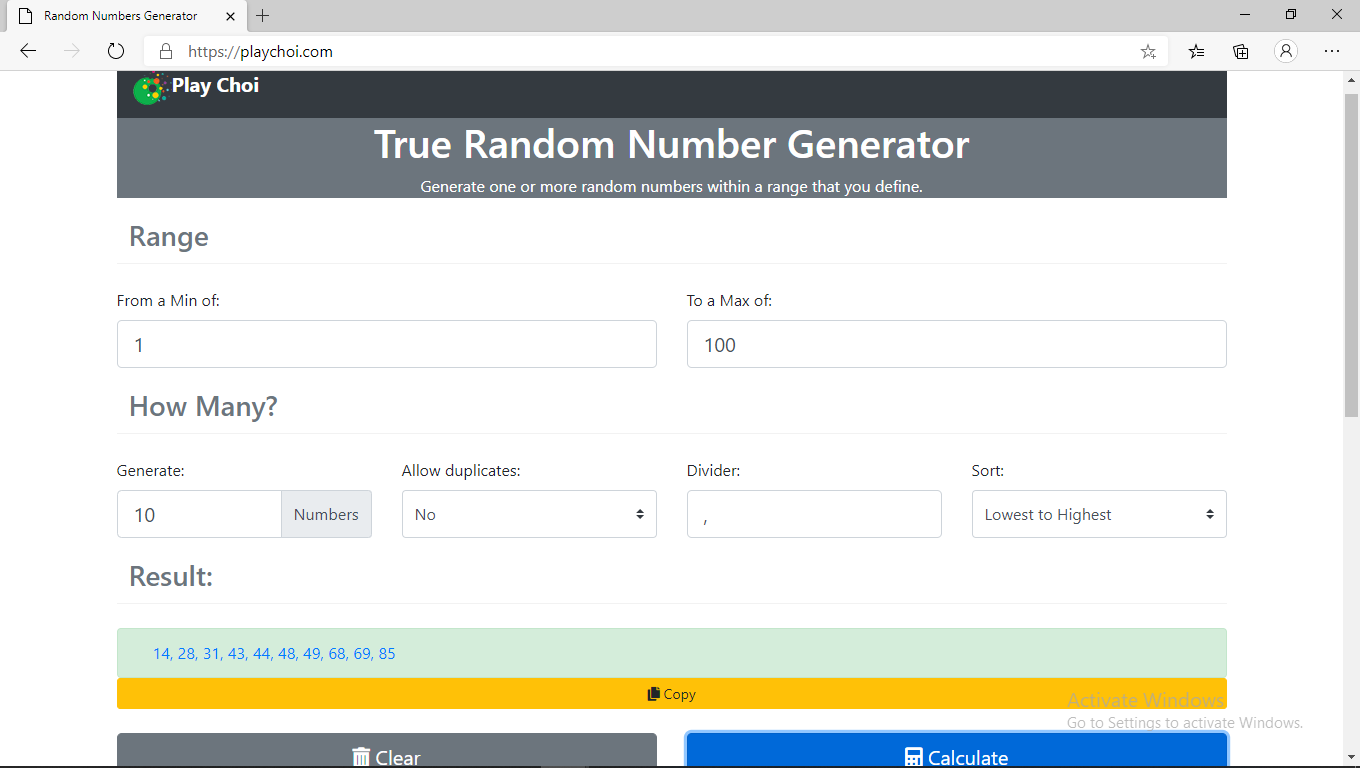This screenshot has height=768, width=1360.
Task: Open the Sort dropdown showing Lowest to Highest
Action: pyautogui.click(x=1099, y=514)
